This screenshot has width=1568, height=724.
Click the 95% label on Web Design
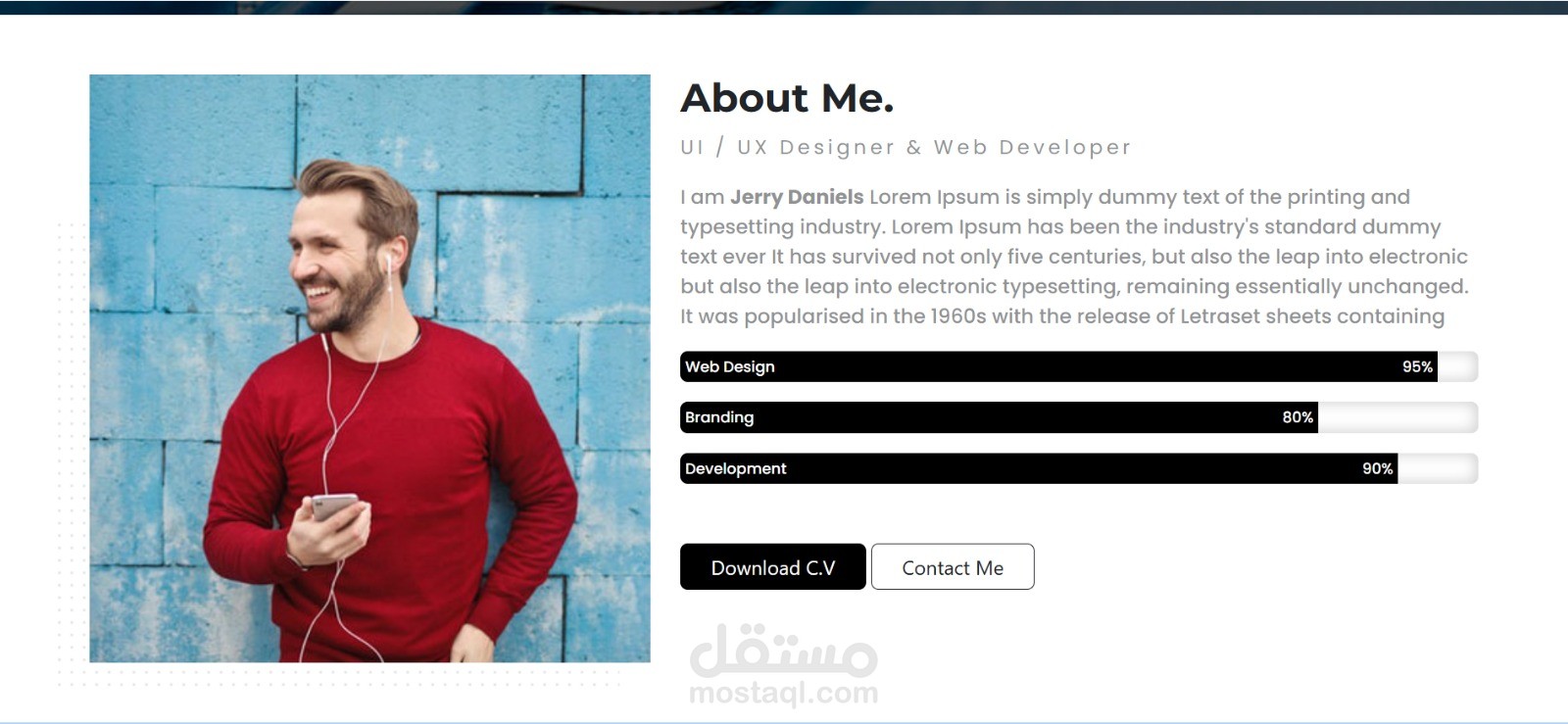(x=1417, y=366)
